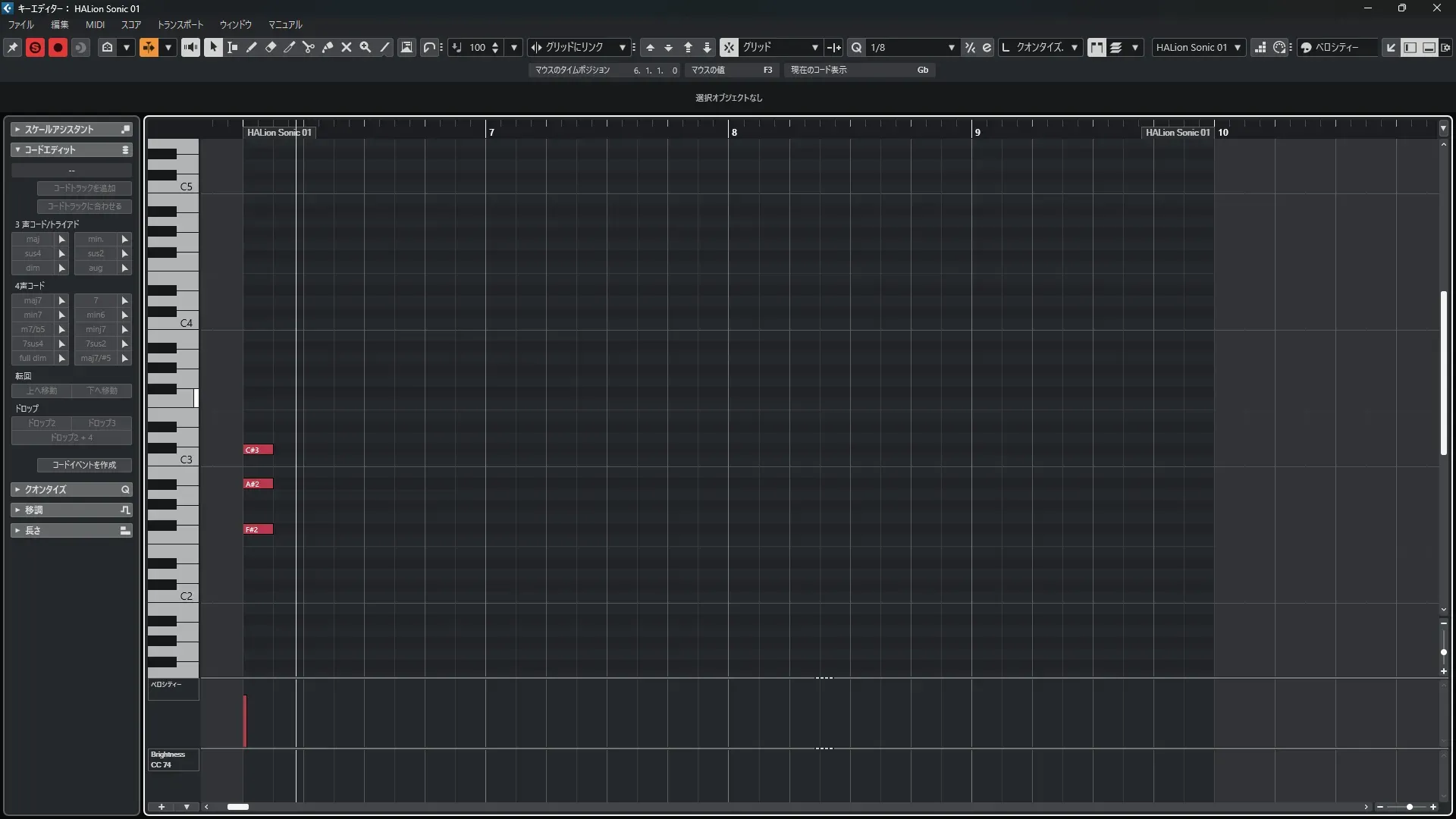Click the horizontal zoom slider handle
The image size is (1456, 819).
point(1409,807)
